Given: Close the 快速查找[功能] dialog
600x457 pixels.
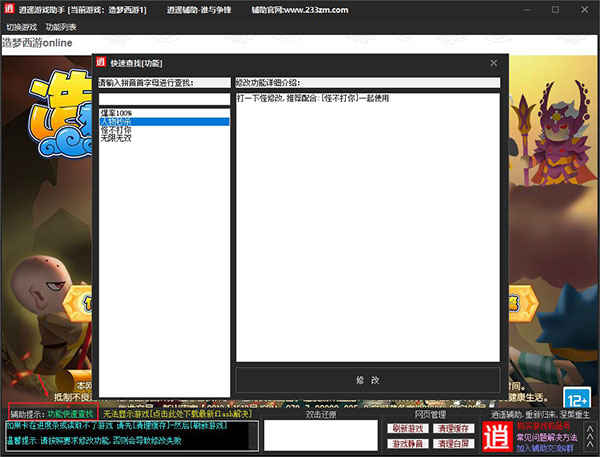Looking at the screenshot, I should 494,63.
